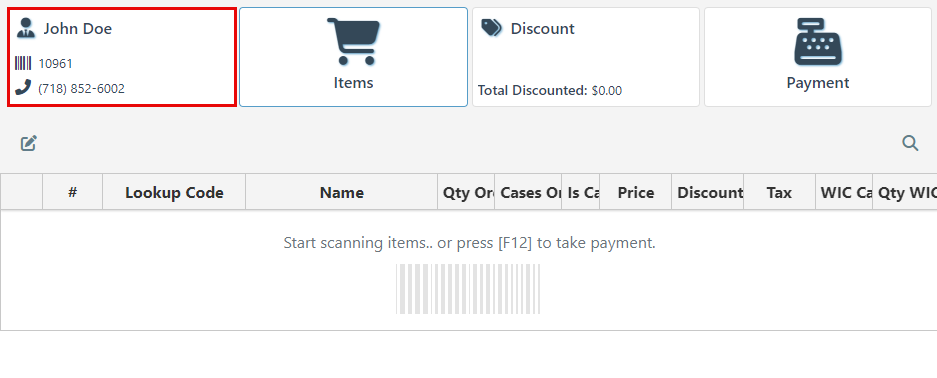Click the Price column header
Viewport: 937px width, 378px height.
pos(636,192)
